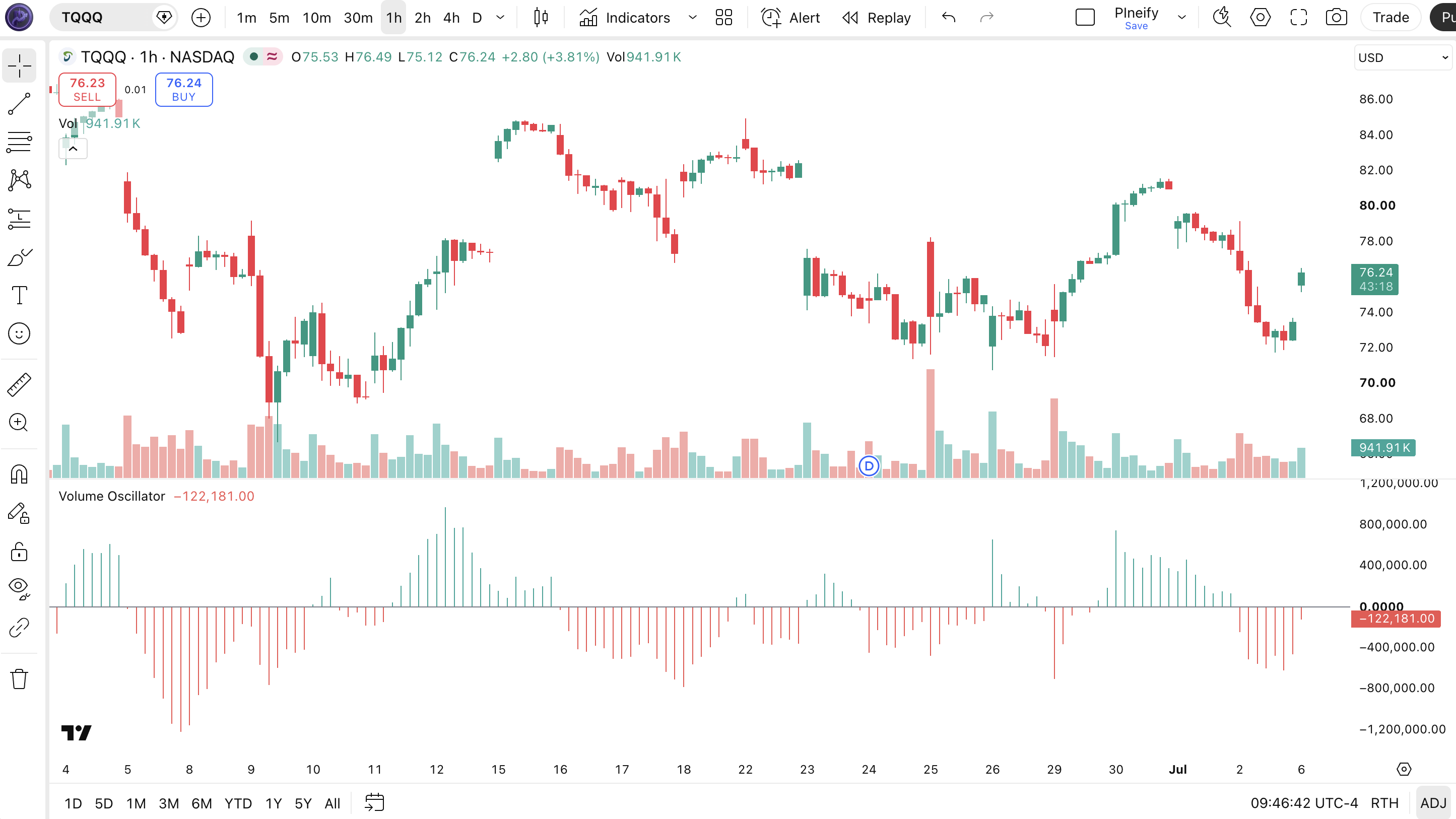
Task: Toggle lock all drawing tools
Action: [19, 552]
